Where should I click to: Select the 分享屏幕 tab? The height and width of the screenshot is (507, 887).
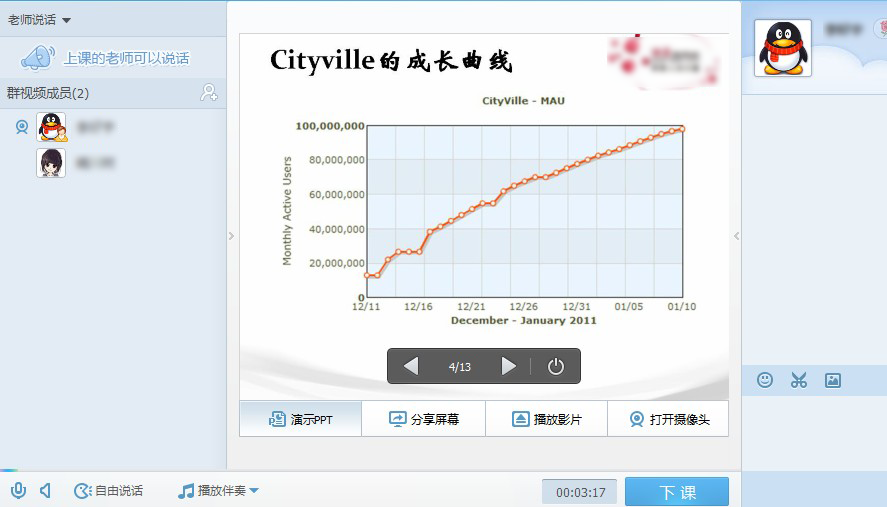click(423, 419)
